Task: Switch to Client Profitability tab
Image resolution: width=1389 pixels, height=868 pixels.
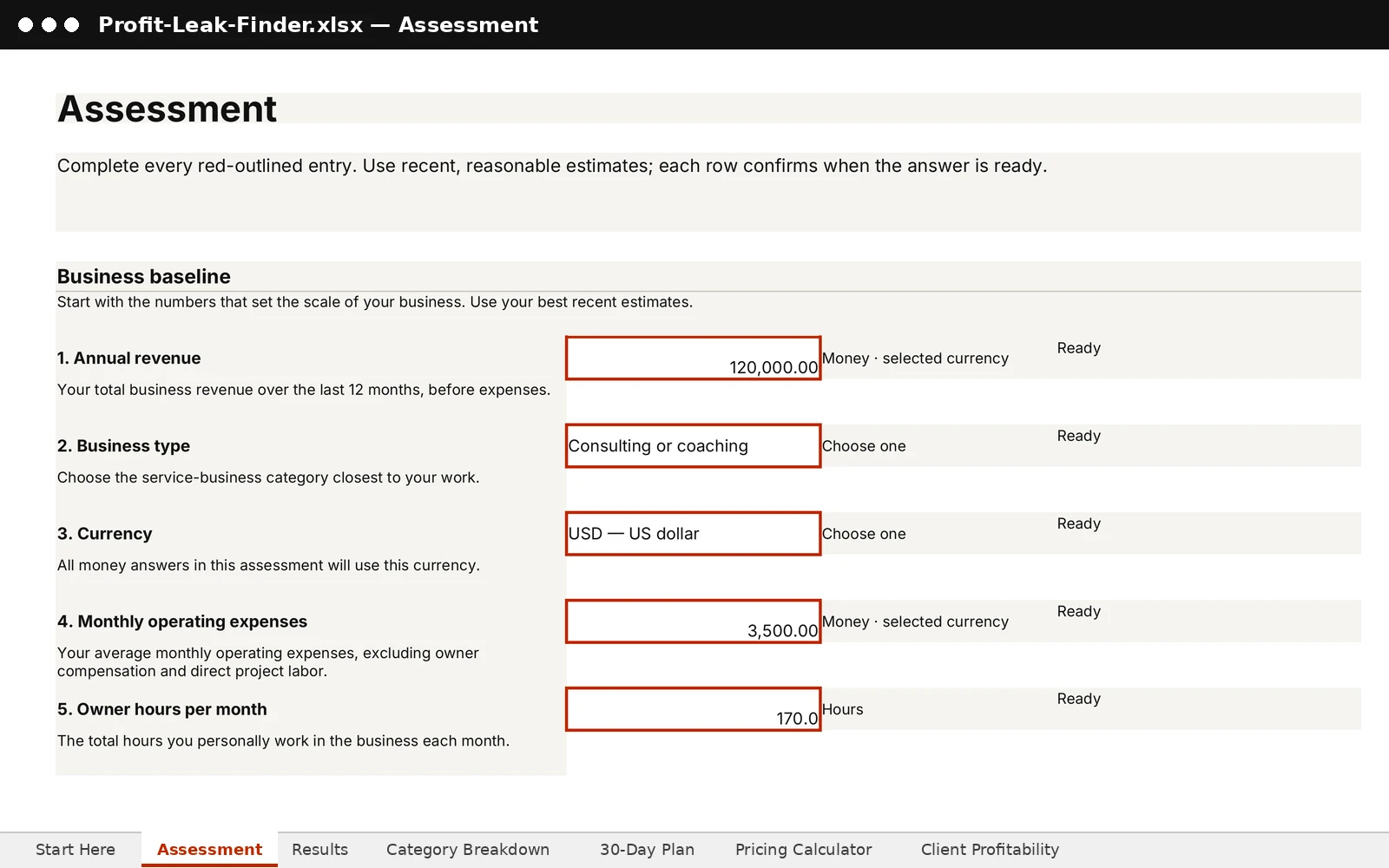Action: click(990, 850)
